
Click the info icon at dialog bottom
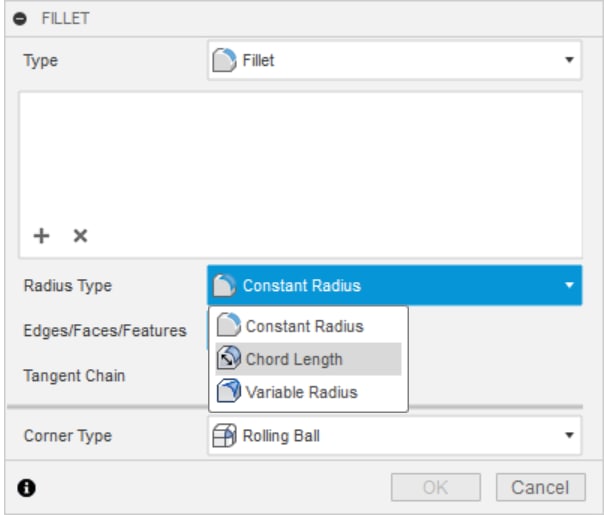pos(26,488)
